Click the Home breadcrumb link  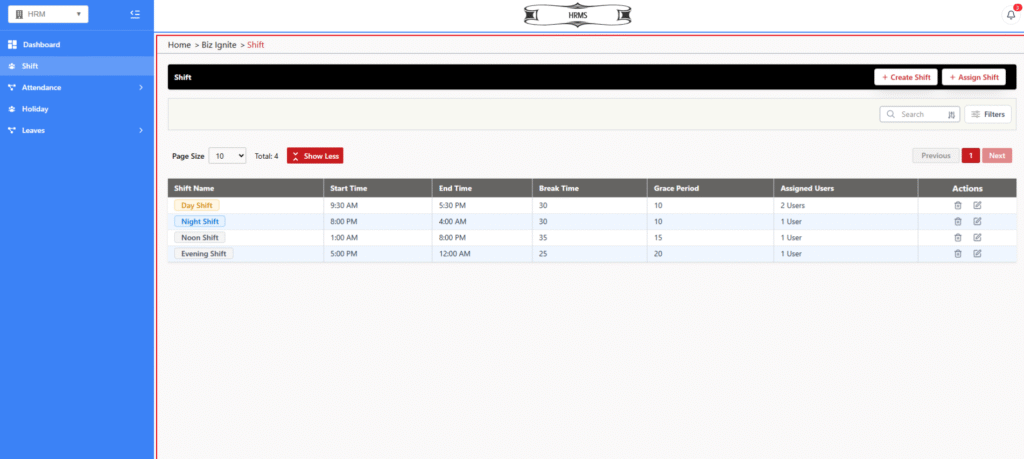(179, 45)
